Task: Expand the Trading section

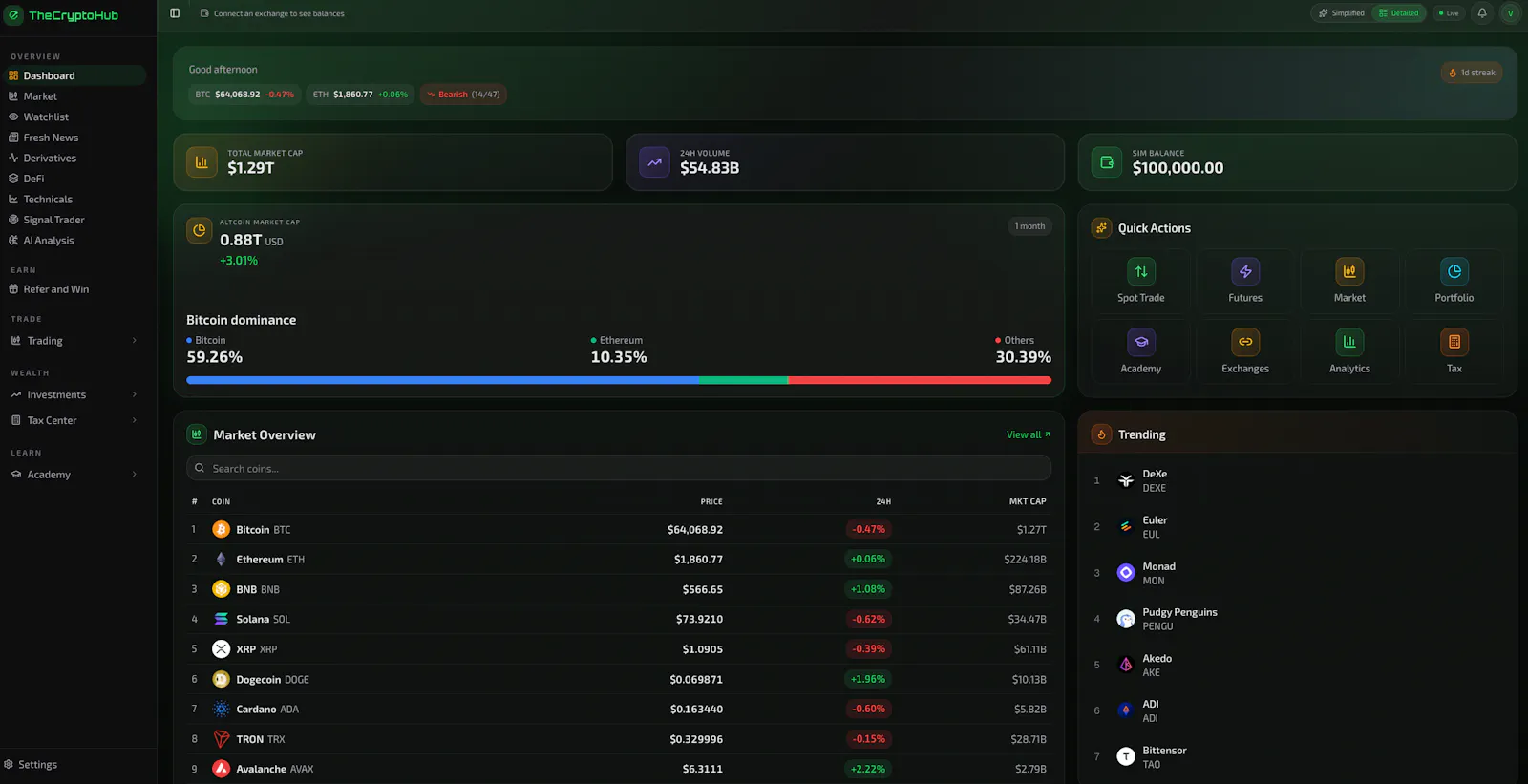Action: pos(74,341)
